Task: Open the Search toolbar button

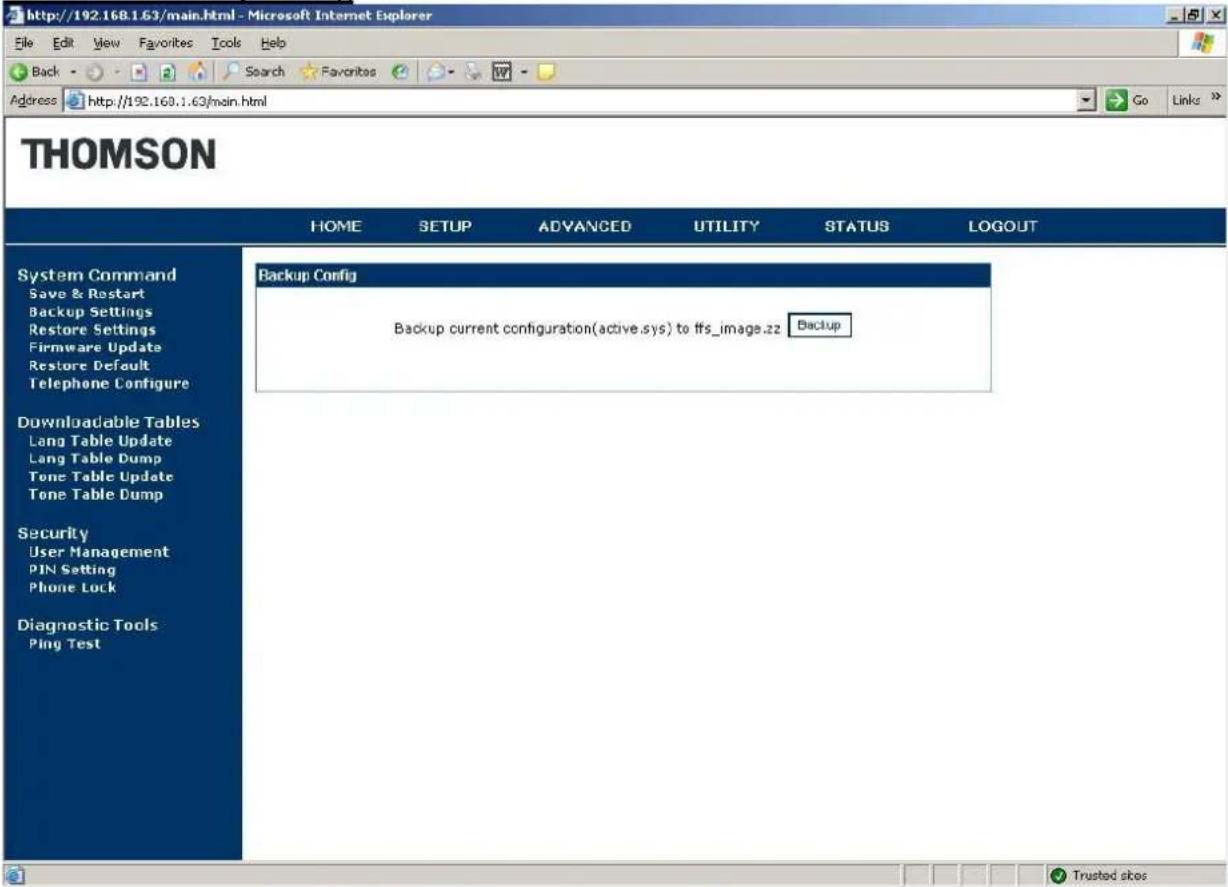Action: [x=255, y=72]
